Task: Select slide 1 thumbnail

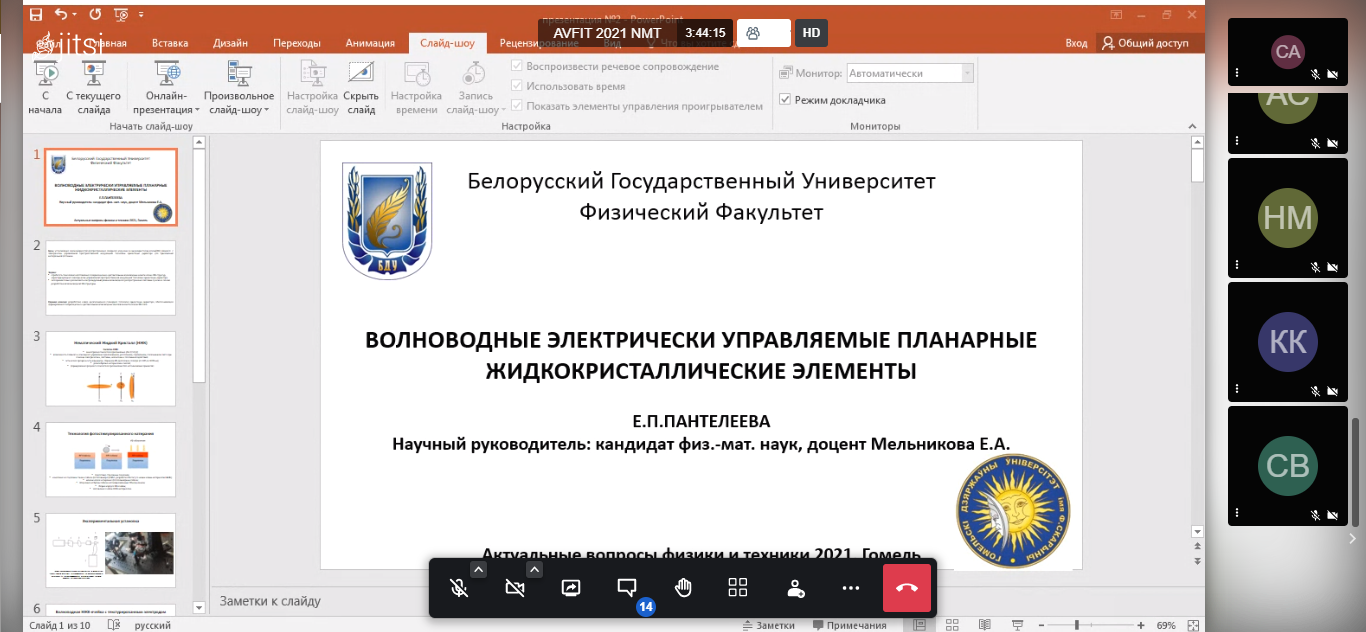Action: click(x=110, y=188)
